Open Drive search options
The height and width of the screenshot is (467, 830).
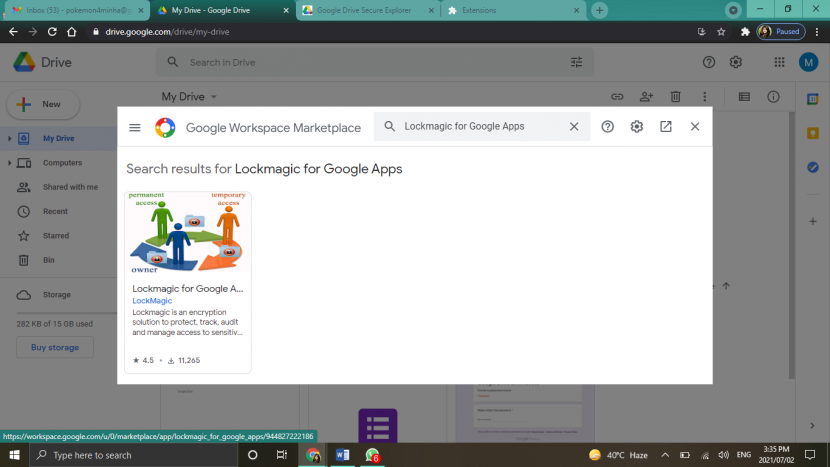[576, 62]
